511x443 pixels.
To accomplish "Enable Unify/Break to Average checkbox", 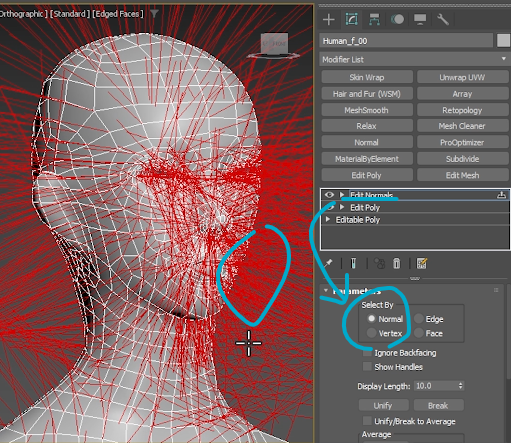I will 367,421.
